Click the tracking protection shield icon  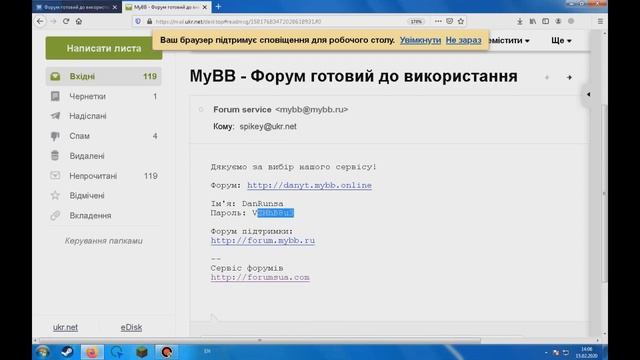pos(138,21)
